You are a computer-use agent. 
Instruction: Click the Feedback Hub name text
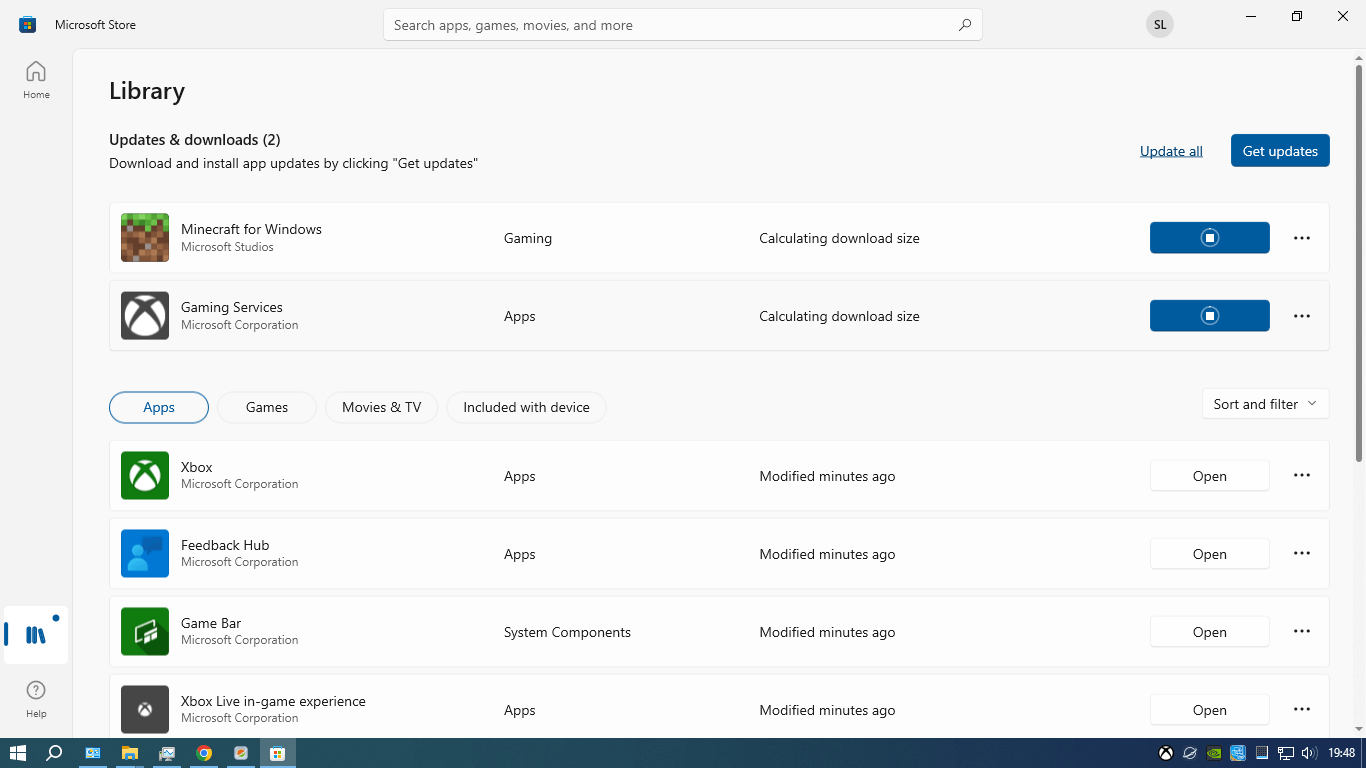tap(225, 545)
